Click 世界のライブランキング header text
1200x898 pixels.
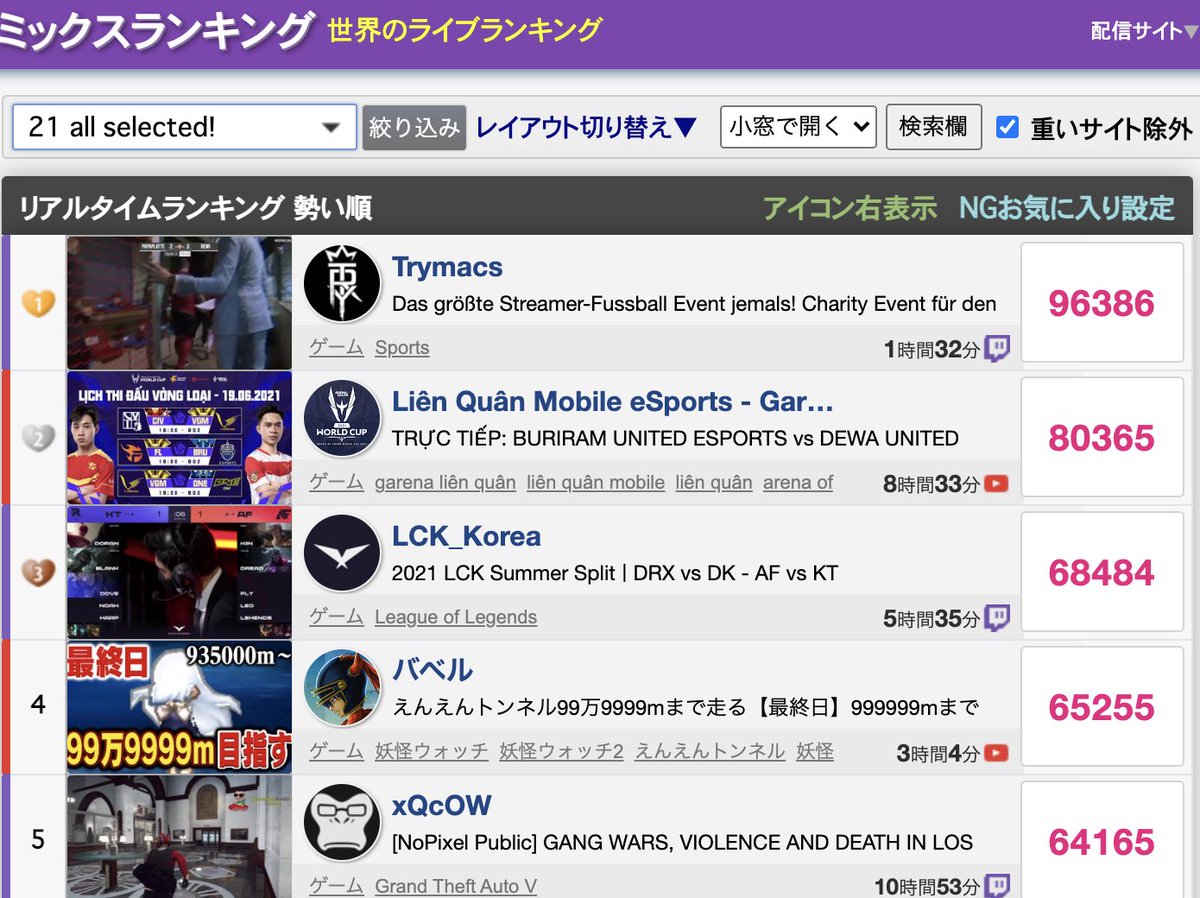[x=465, y=30]
